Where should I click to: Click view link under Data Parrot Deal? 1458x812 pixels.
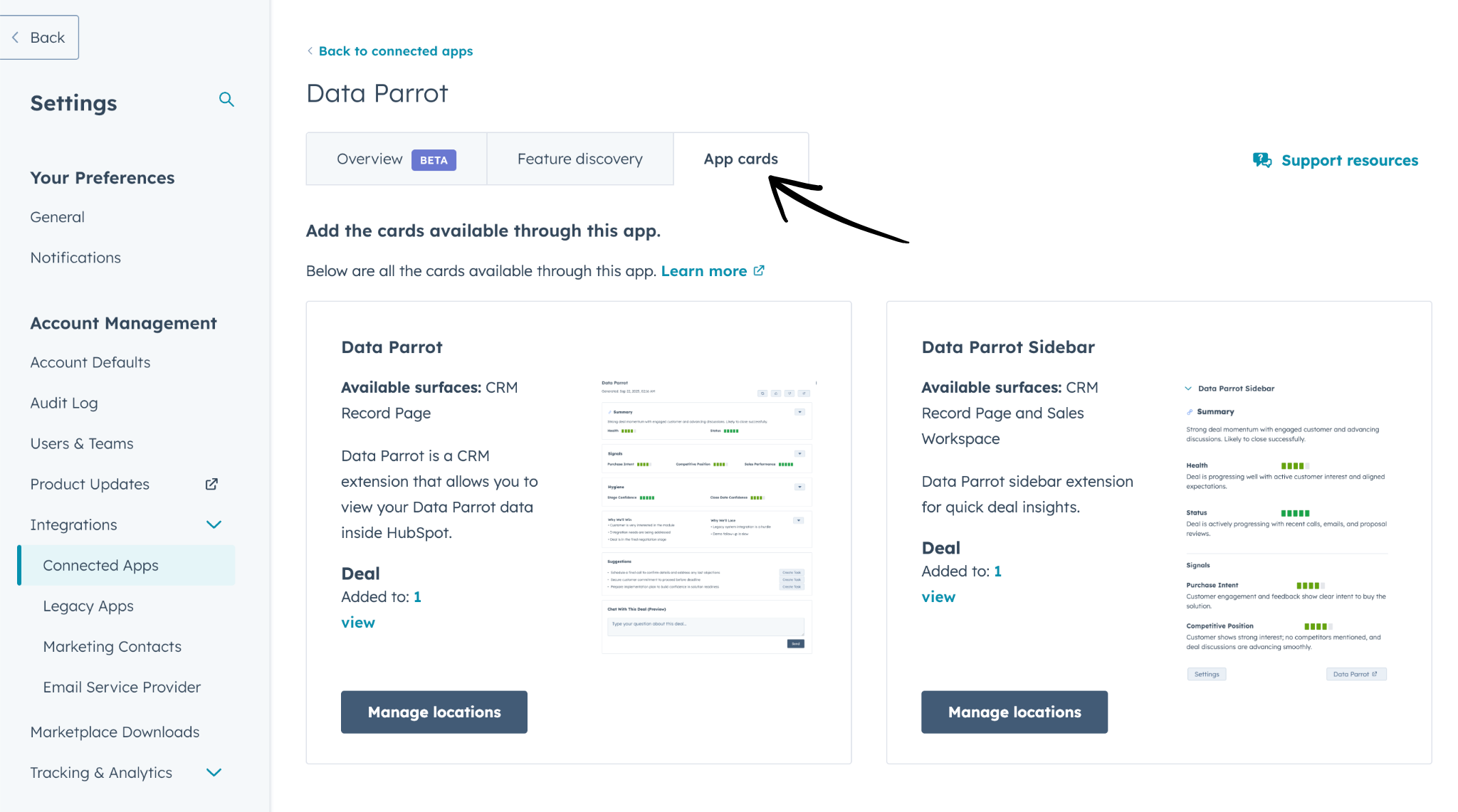click(358, 623)
